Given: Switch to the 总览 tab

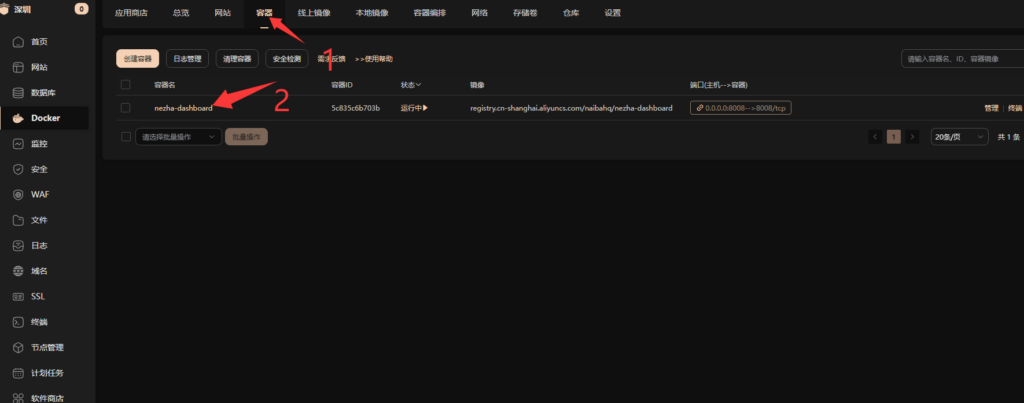Looking at the screenshot, I should 181,13.
